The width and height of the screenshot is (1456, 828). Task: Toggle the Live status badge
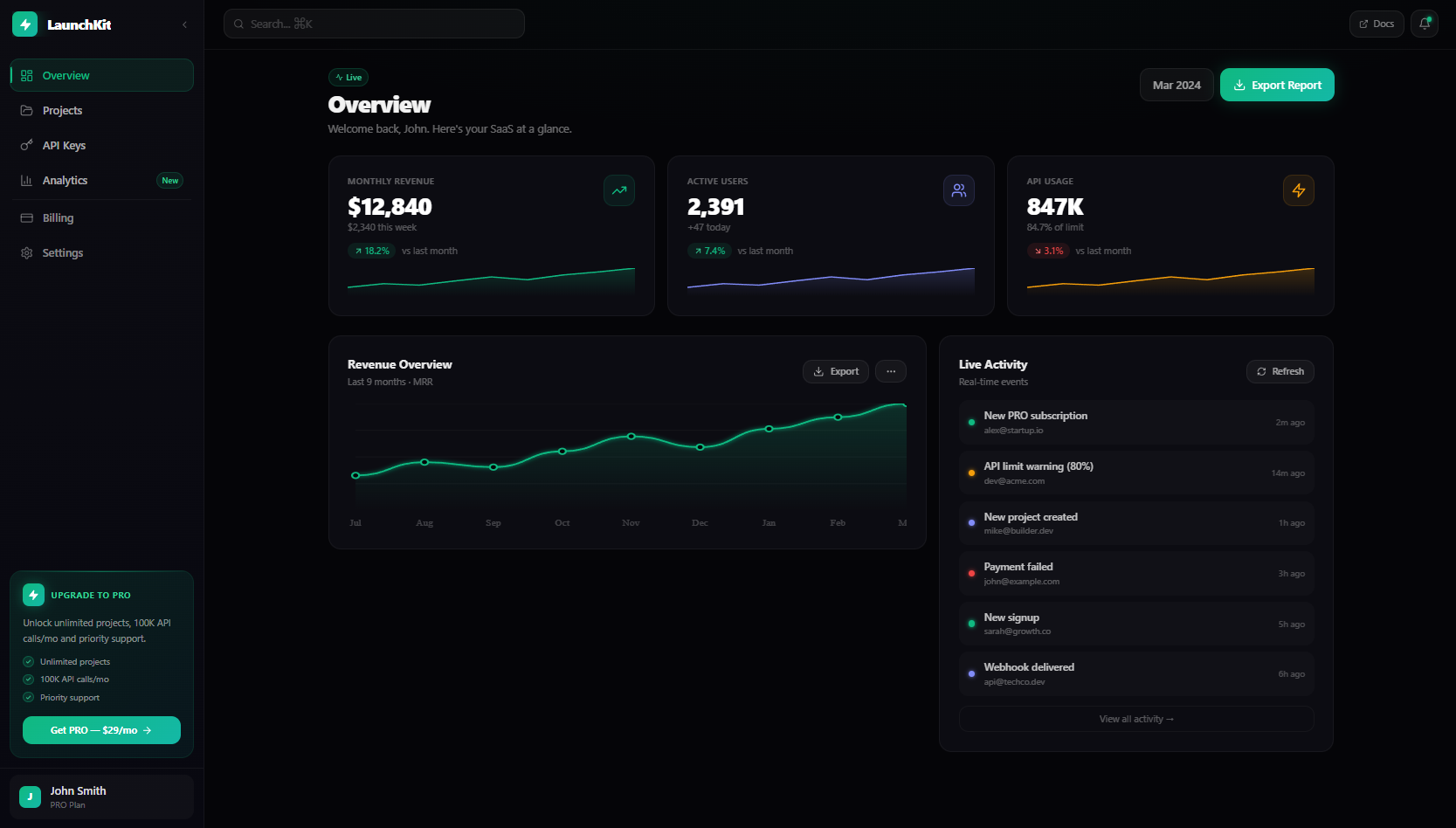[x=348, y=78]
